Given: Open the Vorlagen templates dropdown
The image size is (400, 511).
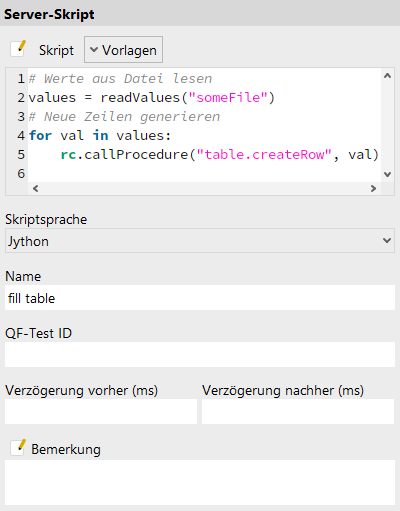Looking at the screenshot, I should tap(123, 50).
